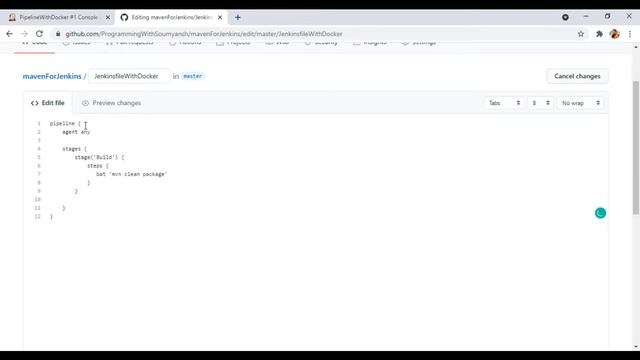640x360 pixels.
Task: Click the line "bat 'mvn clean package'"
Action: [132, 174]
